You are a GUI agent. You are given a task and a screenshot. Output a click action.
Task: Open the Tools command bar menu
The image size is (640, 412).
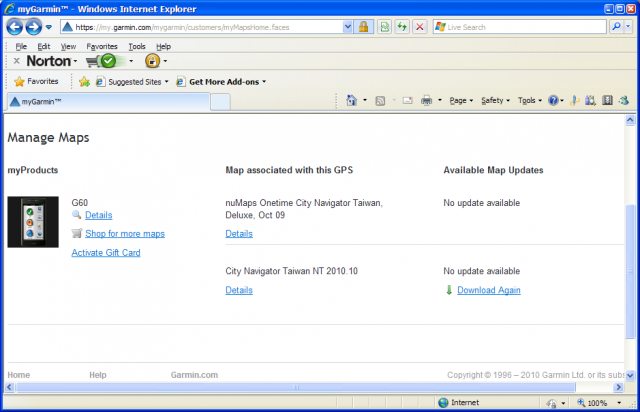tap(530, 100)
